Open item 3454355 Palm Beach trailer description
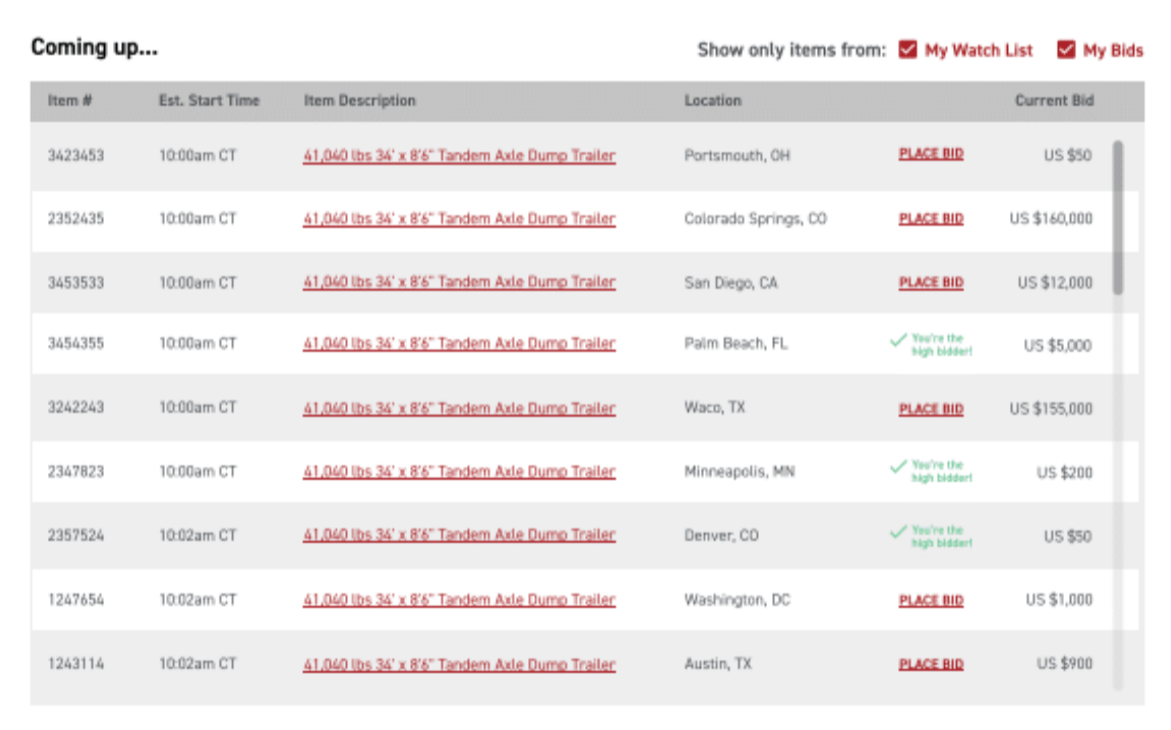The image size is (1171, 730). coord(459,344)
